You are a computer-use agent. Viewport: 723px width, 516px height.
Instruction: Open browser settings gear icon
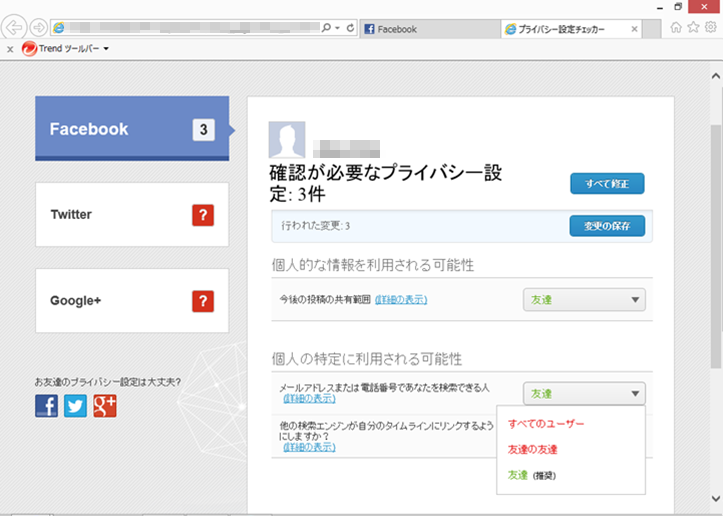pyautogui.click(x=709, y=28)
